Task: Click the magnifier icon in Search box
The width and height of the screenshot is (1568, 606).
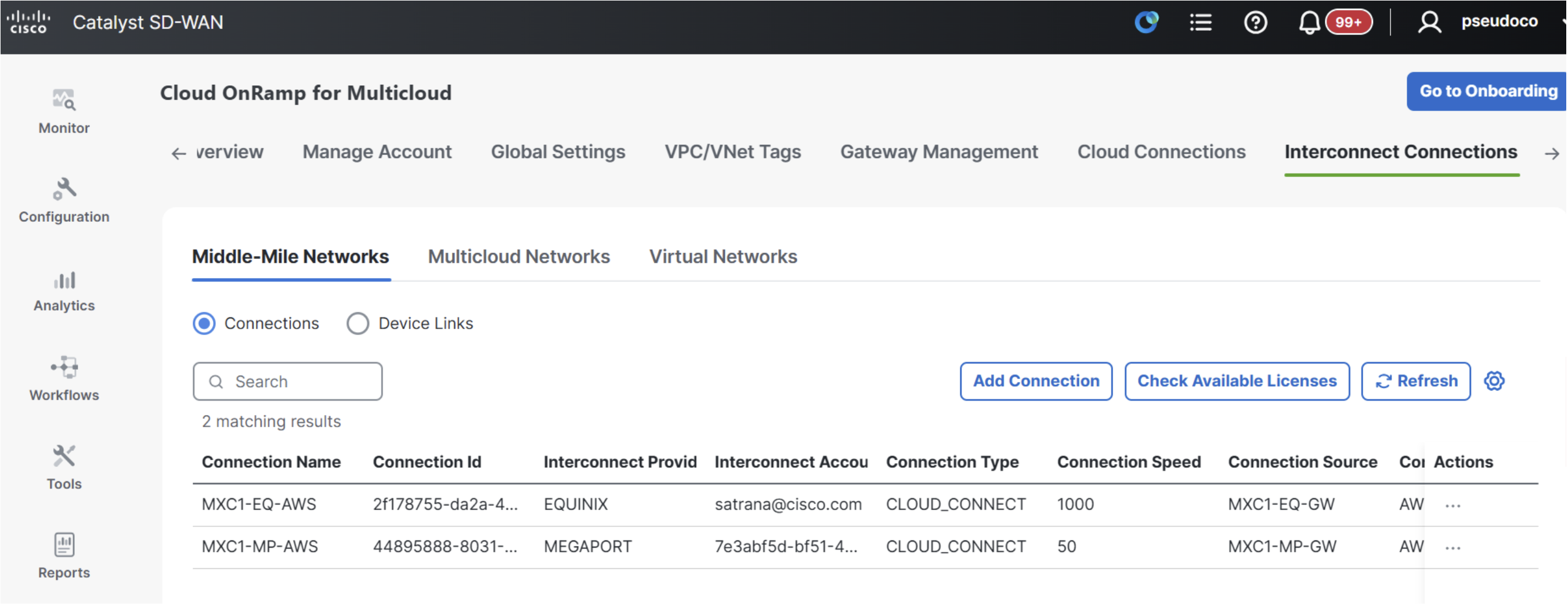Action: tap(216, 382)
